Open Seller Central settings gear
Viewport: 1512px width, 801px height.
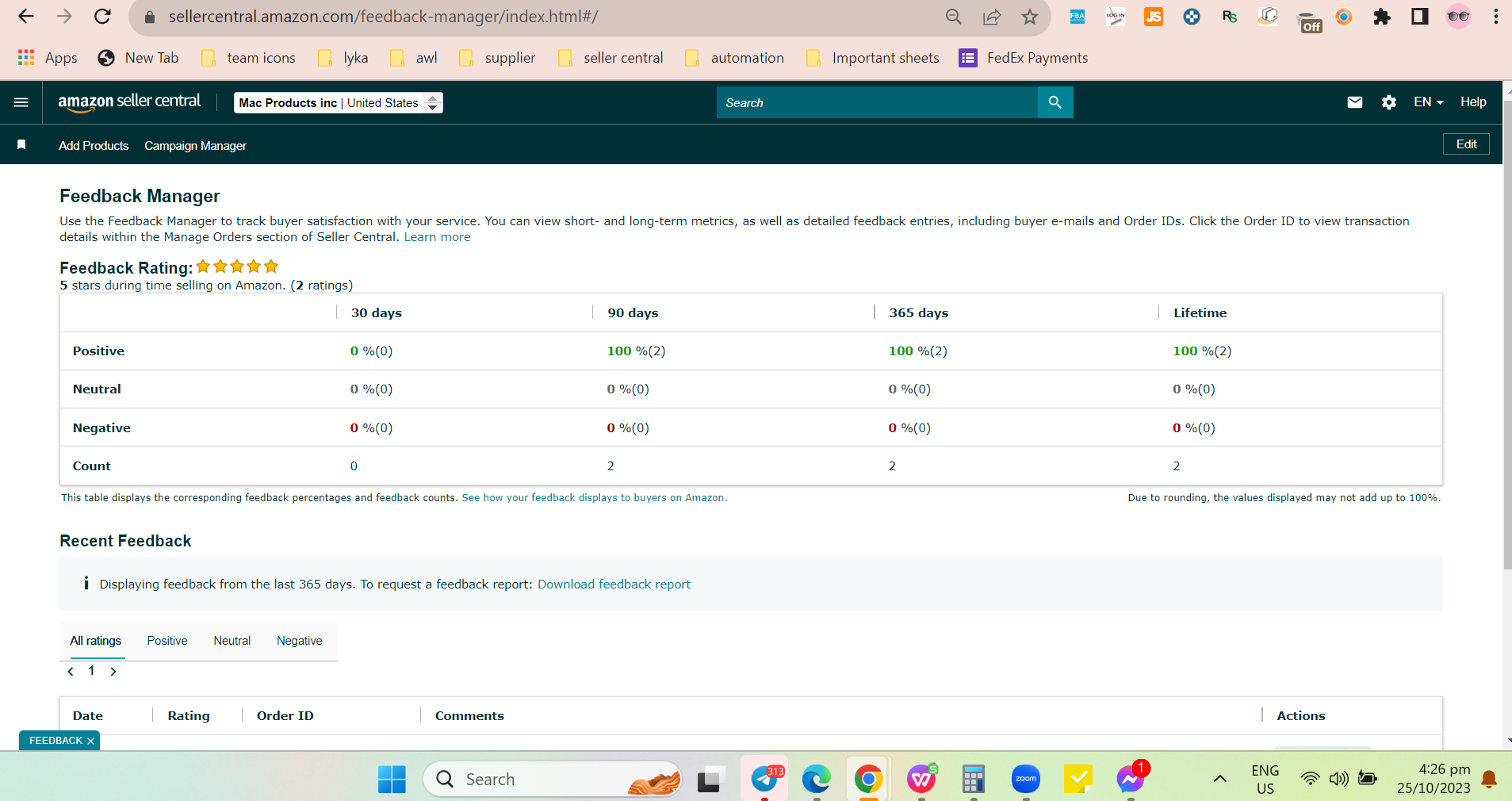(1389, 102)
